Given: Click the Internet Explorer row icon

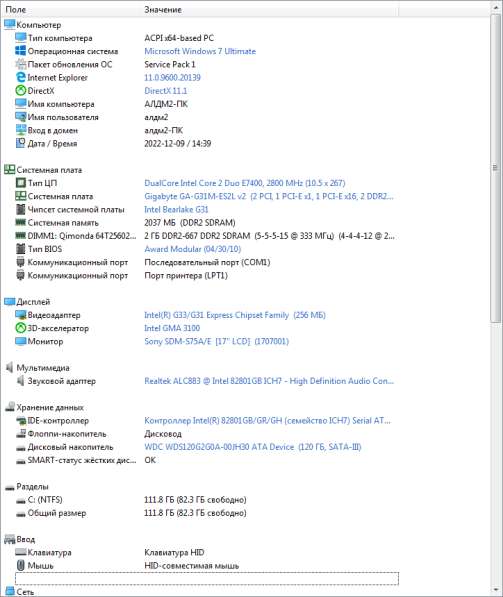Looking at the screenshot, I should [20, 77].
